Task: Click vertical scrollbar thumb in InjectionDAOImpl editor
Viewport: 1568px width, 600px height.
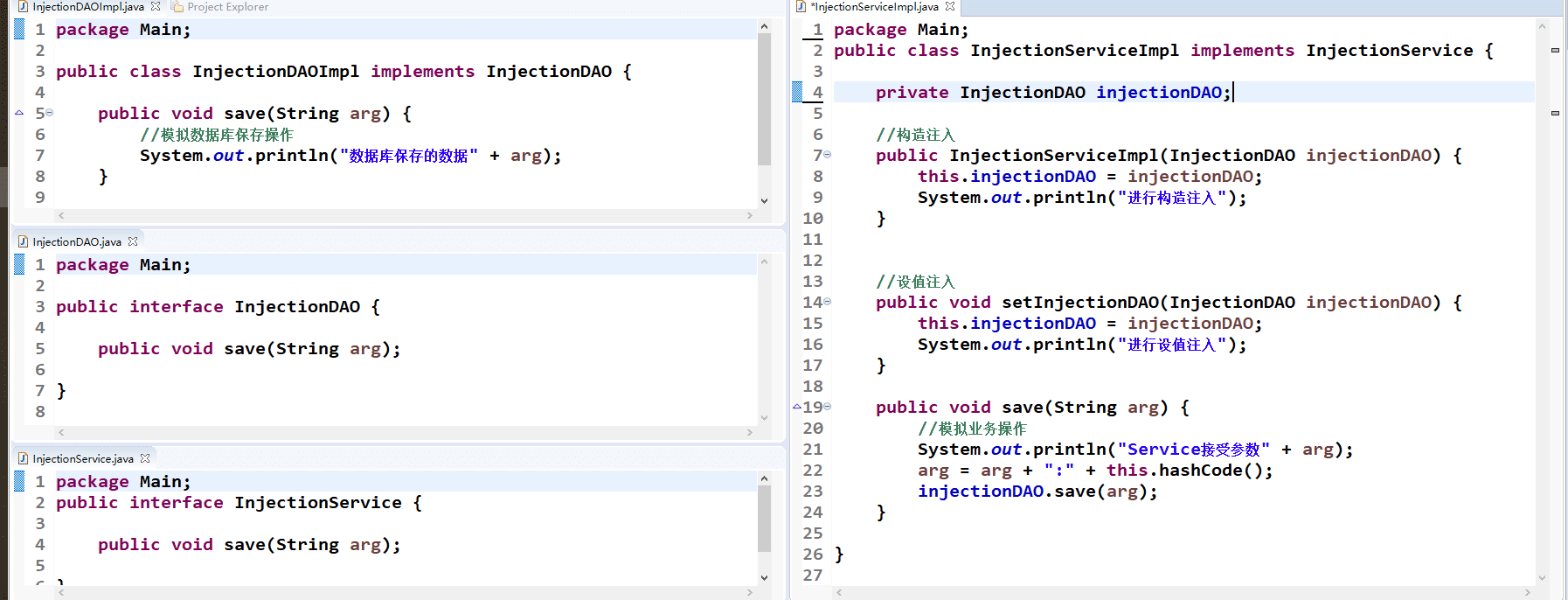Action: tap(764, 99)
